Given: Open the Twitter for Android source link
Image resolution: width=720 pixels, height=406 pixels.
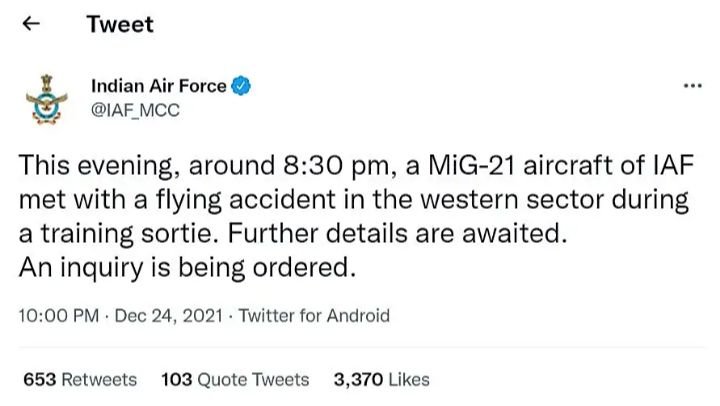Looking at the screenshot, I should click(314, 316).
